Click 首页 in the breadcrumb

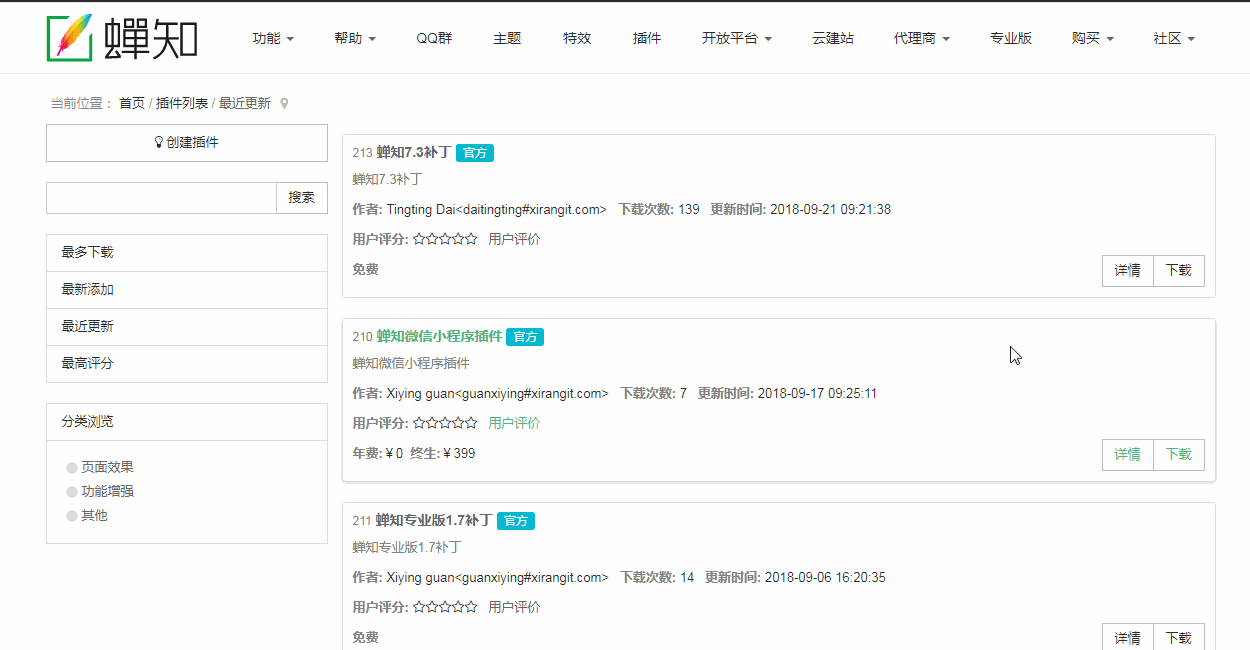tap(132, 103)
